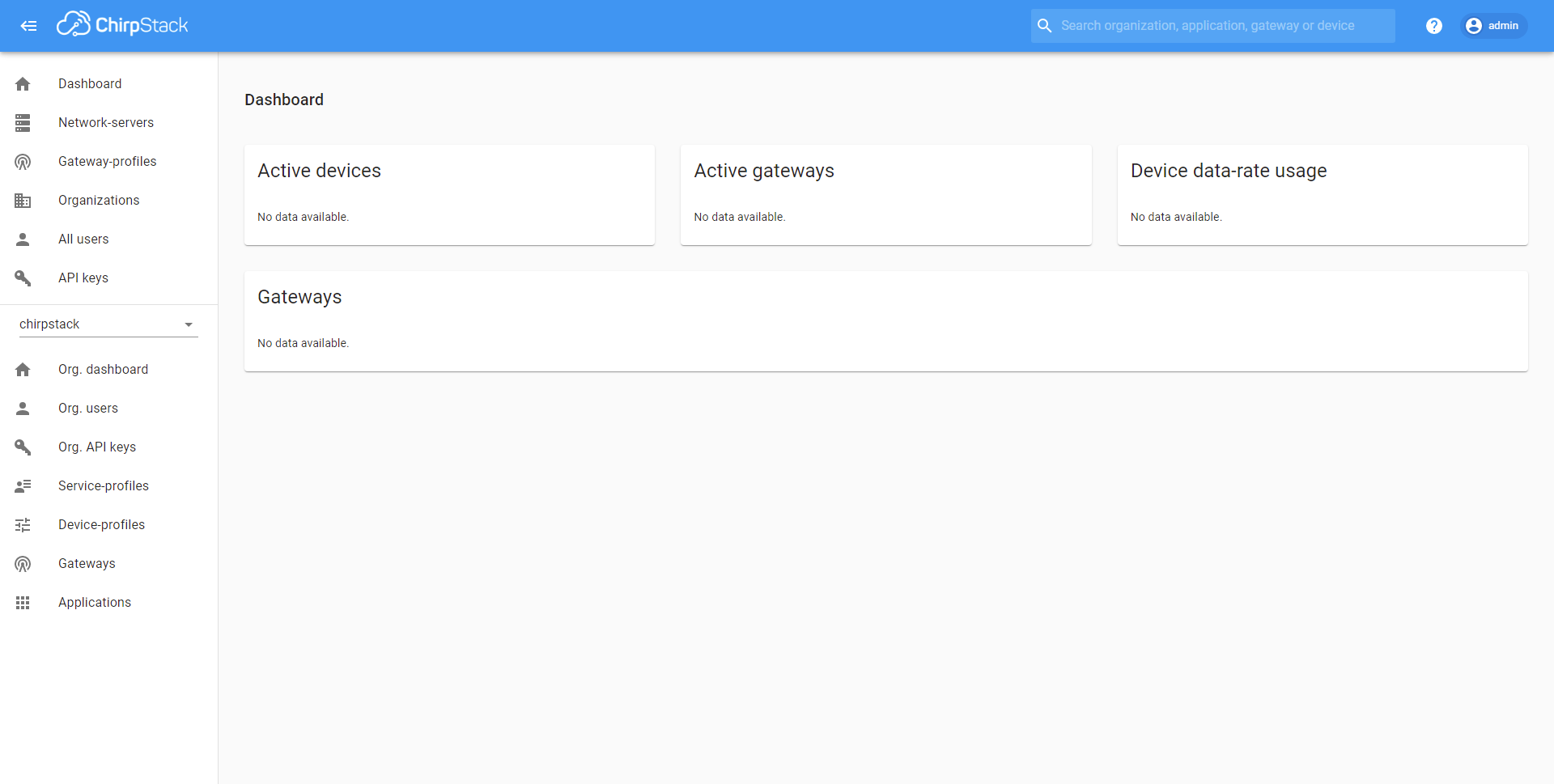This screenshot has width=1554, height=784.
Task: Click the API keys key icon
Action: pyautogui.click(x=23, y=278)
